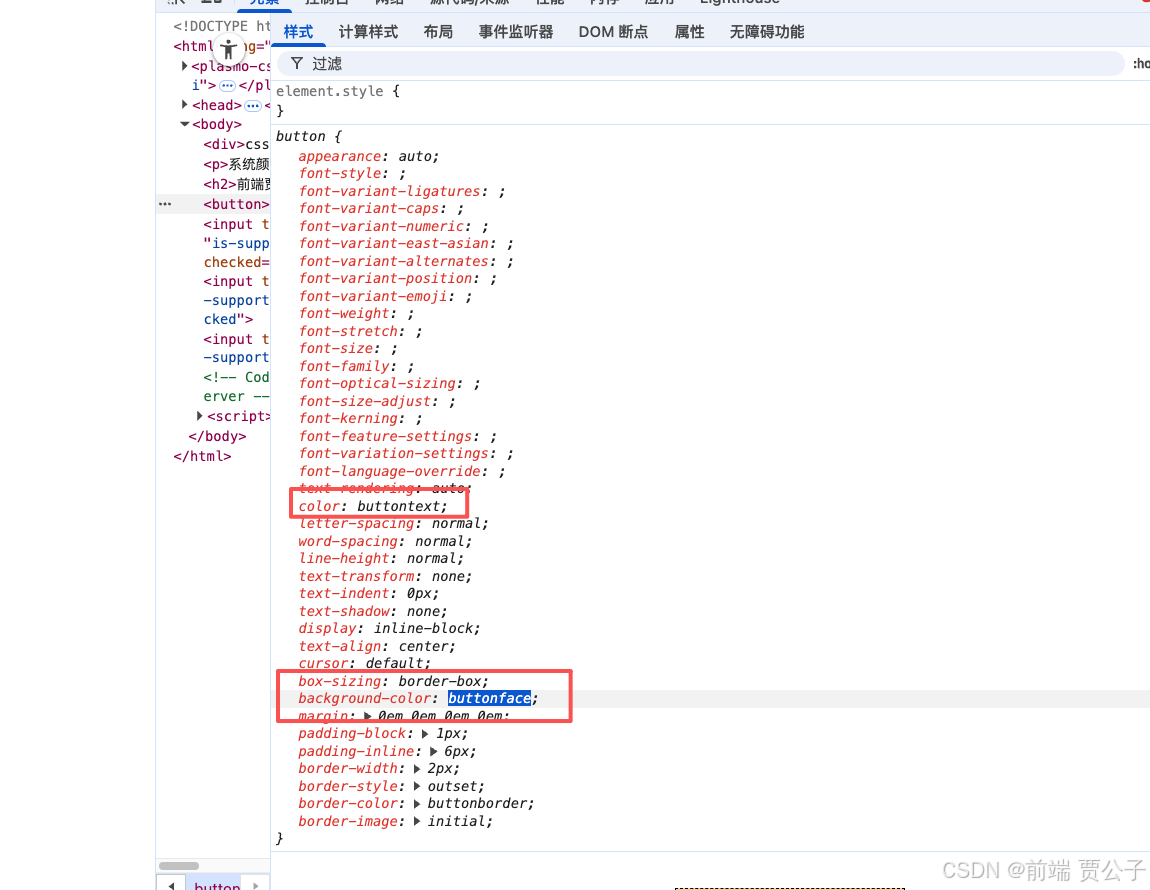
Task: Expand the plasmo-csui element node
Action: pos(184,66)
